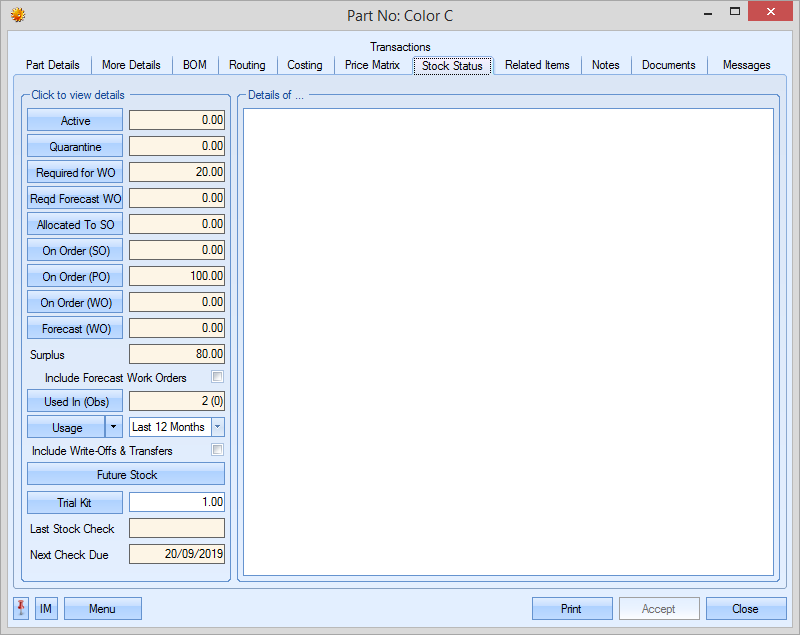Click the Trial Kit quantity field
Viewport: 800px width, 635px height.
177,502
